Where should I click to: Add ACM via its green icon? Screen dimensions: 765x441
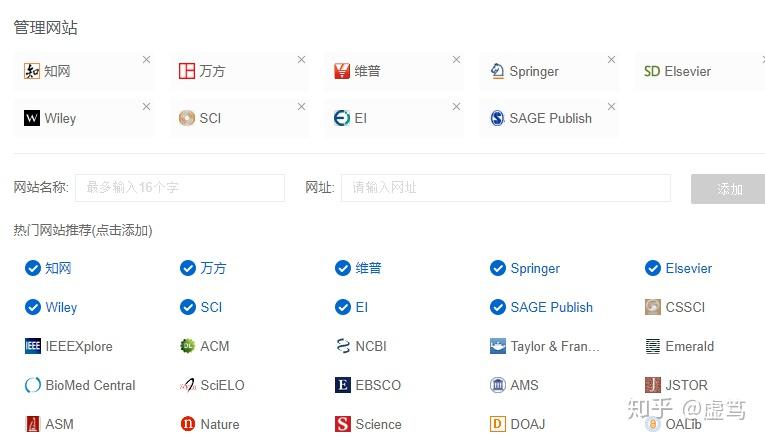point(188,346)
